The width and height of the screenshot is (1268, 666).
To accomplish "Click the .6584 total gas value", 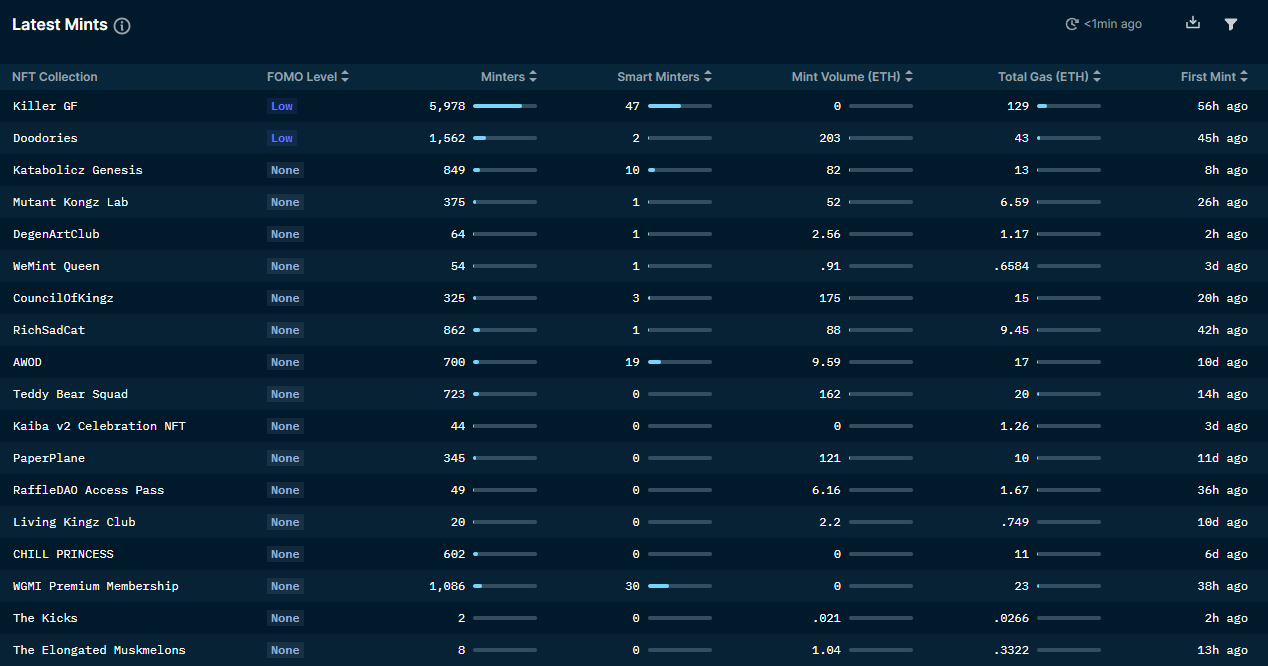I will (x=1011, y=266).
